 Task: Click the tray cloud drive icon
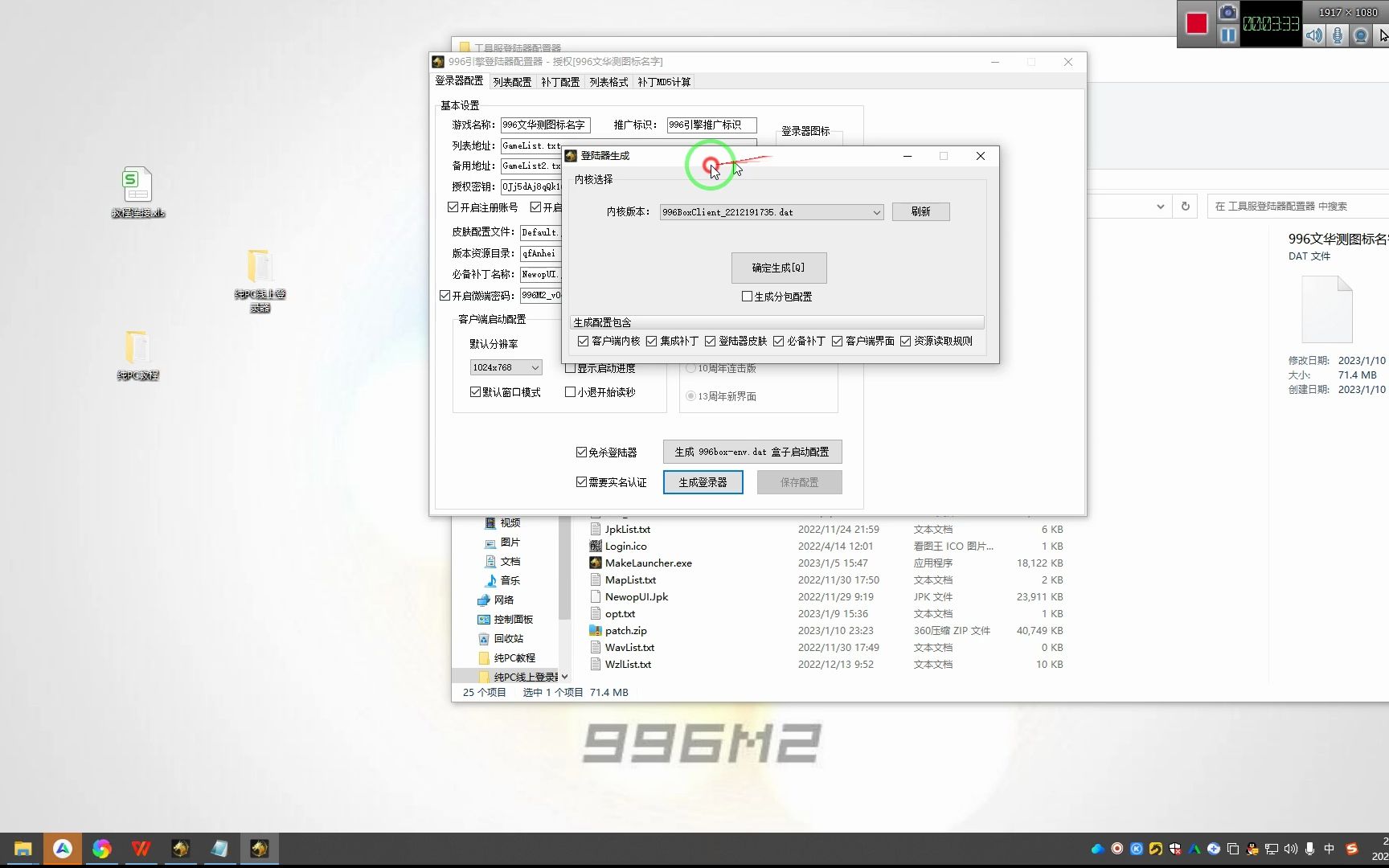[x=1097, y=849]
